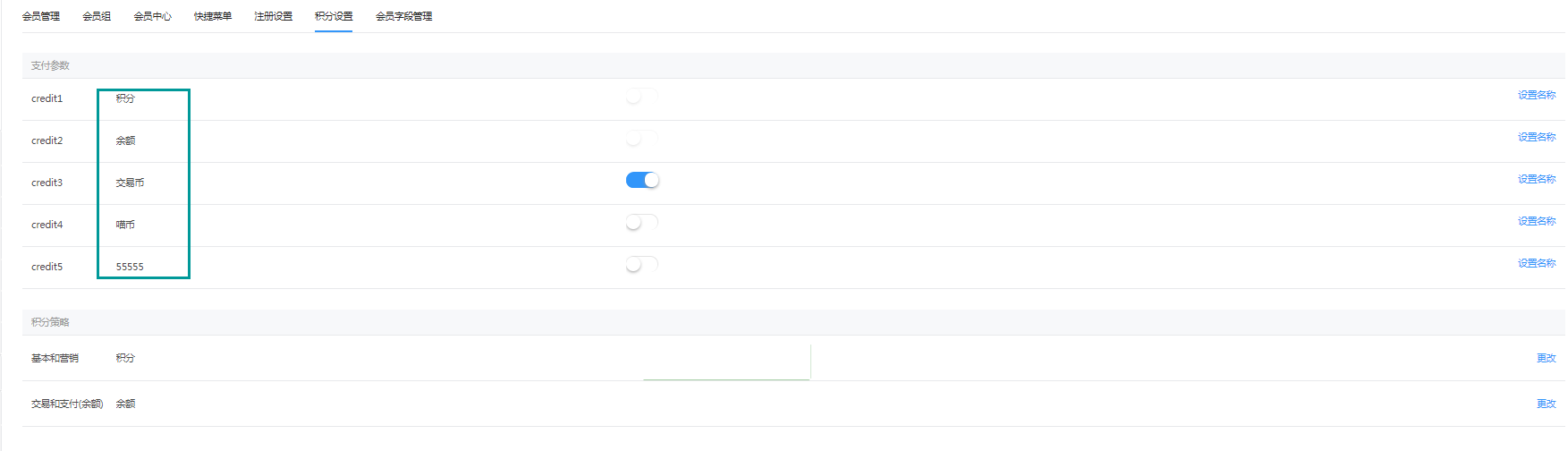
Task: Open the 会员管理 tab
Action: [41, 16]
